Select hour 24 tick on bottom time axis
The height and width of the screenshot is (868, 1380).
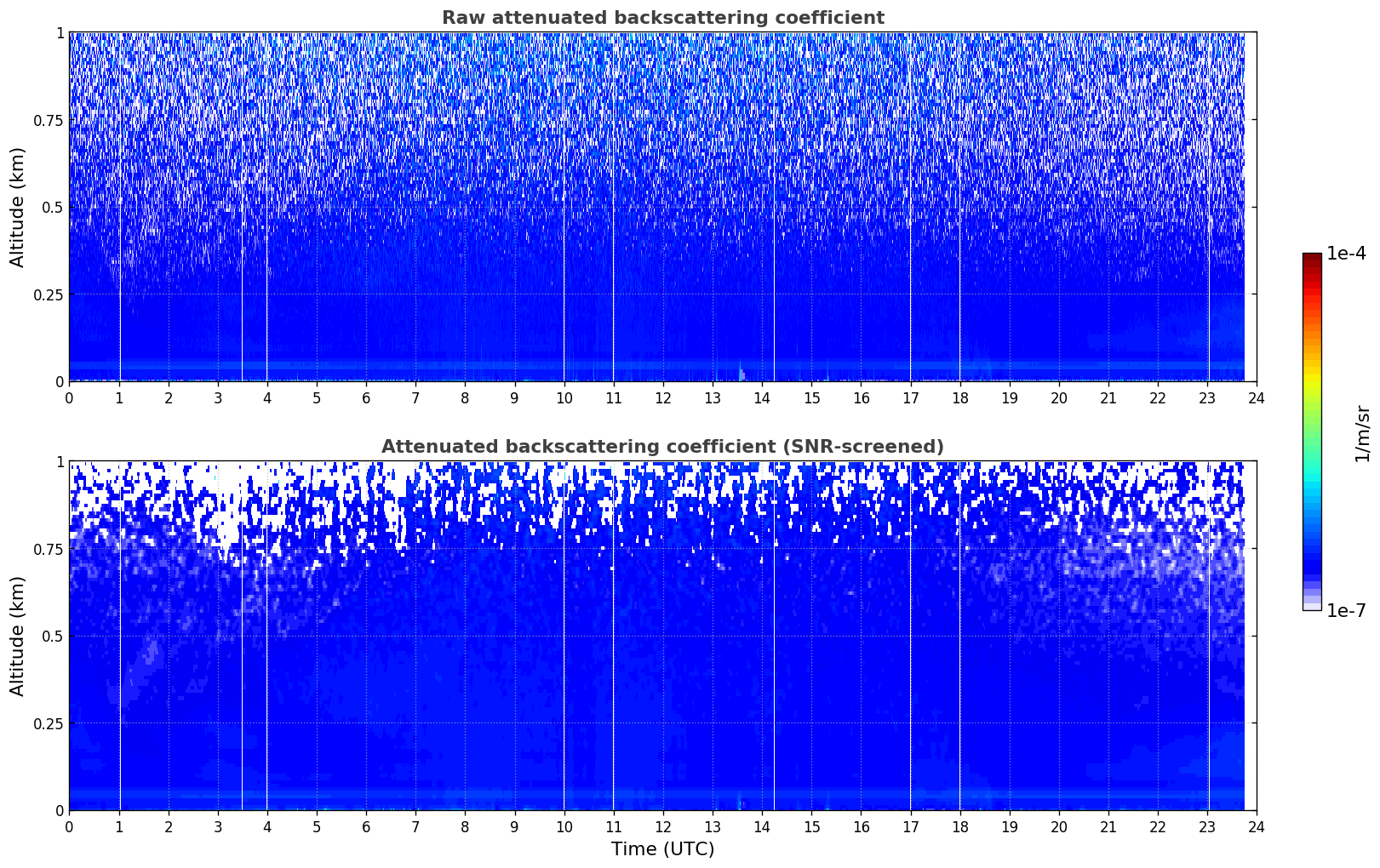1256,827
